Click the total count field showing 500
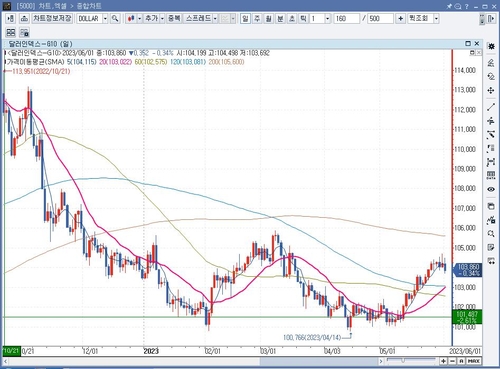The height and width of the screenshot is (369, 500). click(x=380, y=19)
